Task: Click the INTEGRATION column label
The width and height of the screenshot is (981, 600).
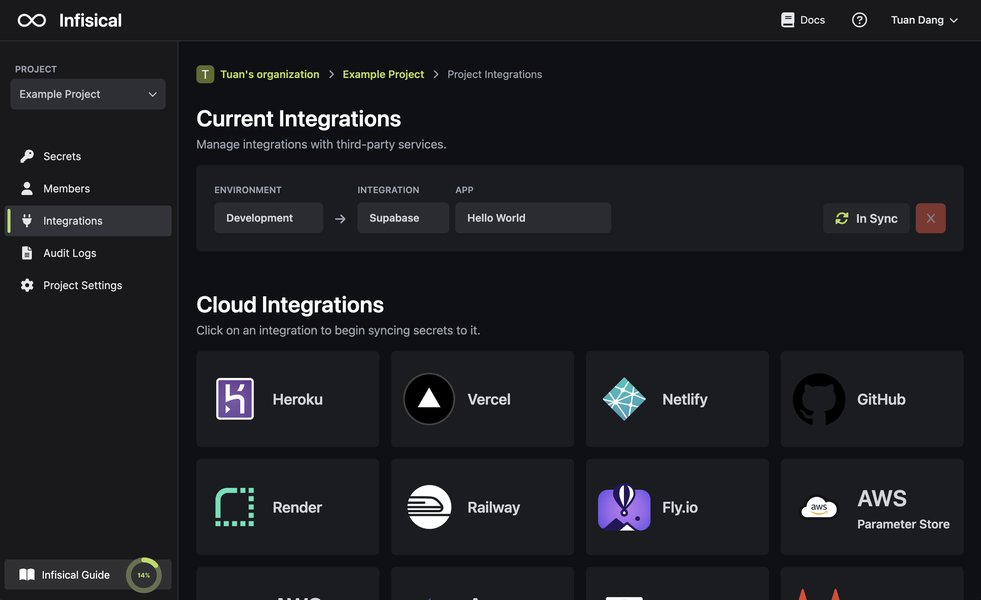Action: (x=389, y=190)
